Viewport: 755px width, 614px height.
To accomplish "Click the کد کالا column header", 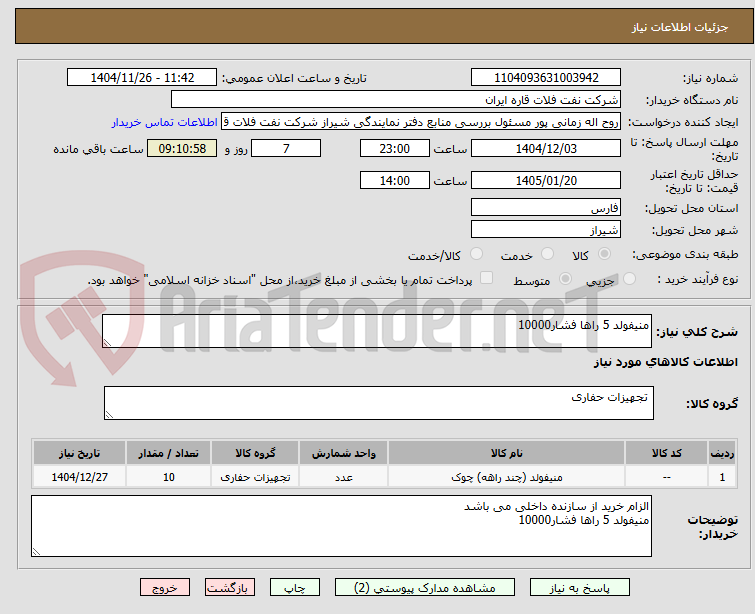I will coord(666,453).
